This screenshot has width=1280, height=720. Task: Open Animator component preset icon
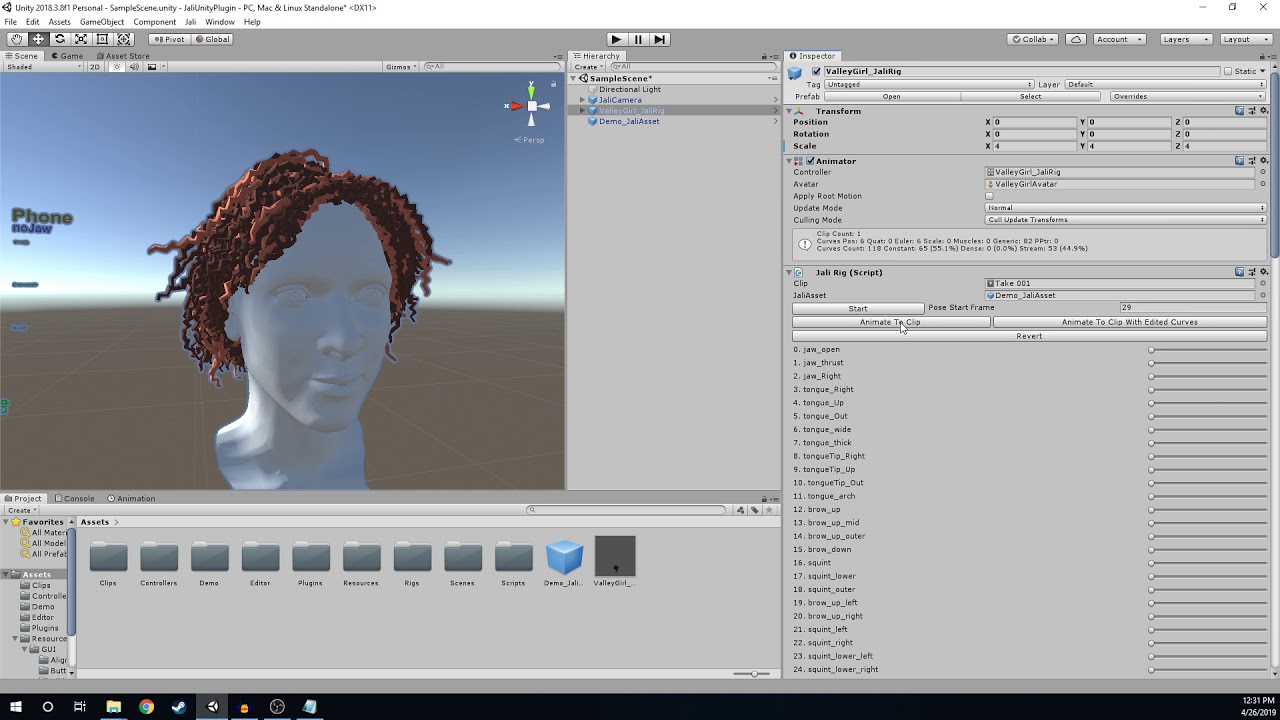click(x=1251, y=161)
